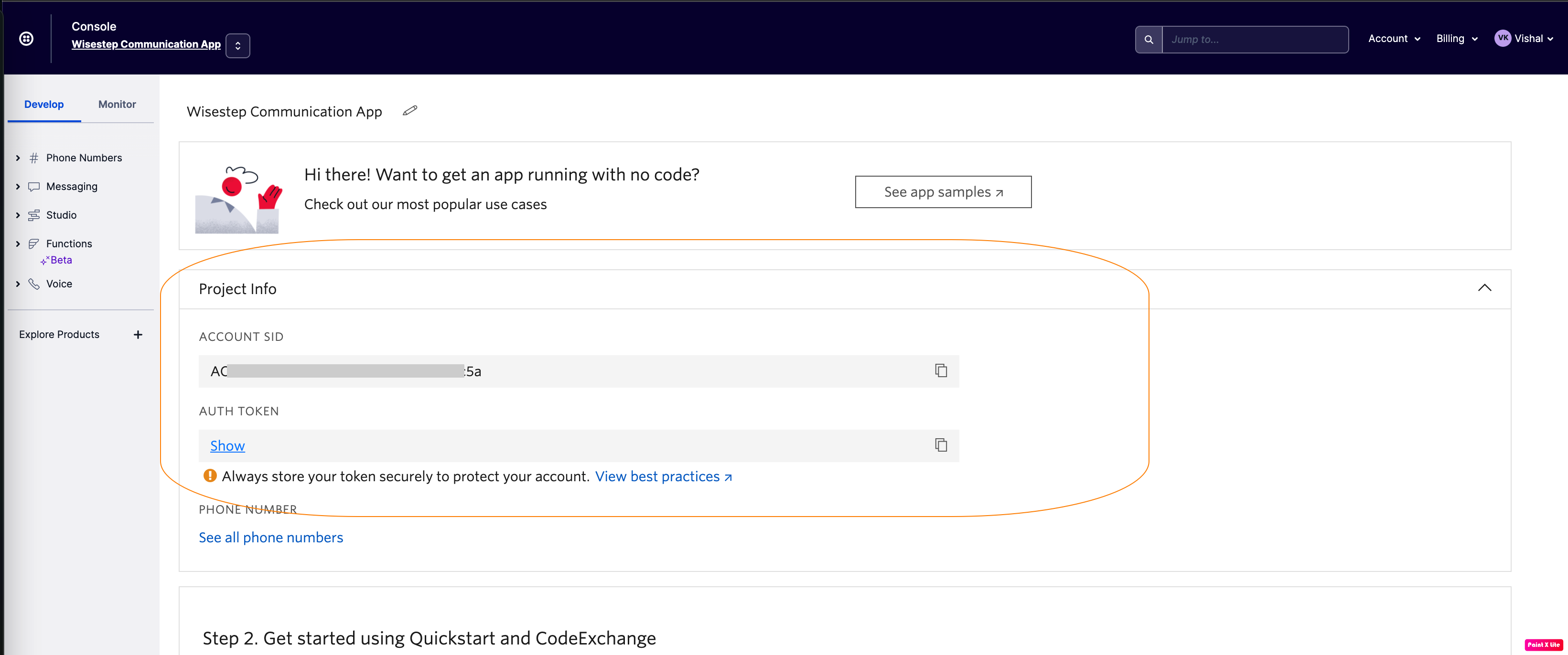Expand the Messaging sidebar item
This screenshot has width=1568, height=655.
[x=71, y=187]
